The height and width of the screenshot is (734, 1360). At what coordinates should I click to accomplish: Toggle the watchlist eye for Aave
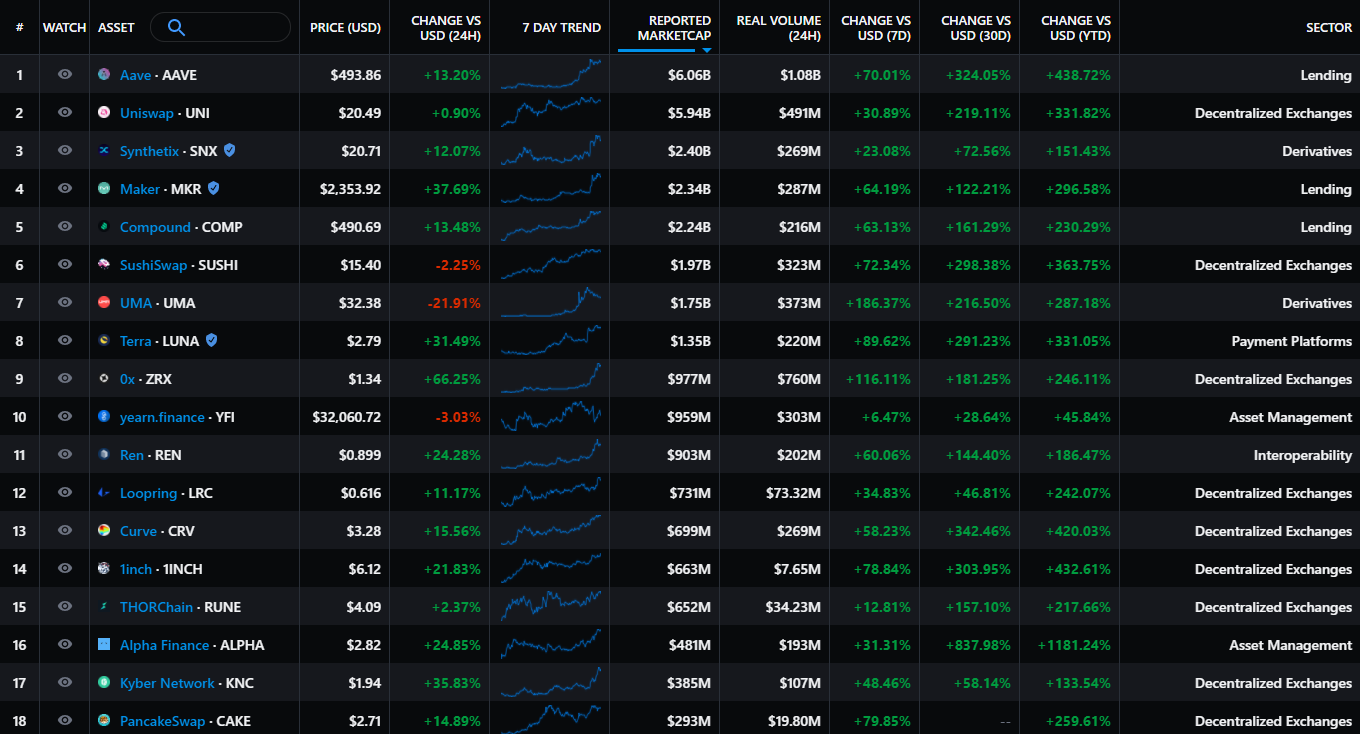coord(64,74)
